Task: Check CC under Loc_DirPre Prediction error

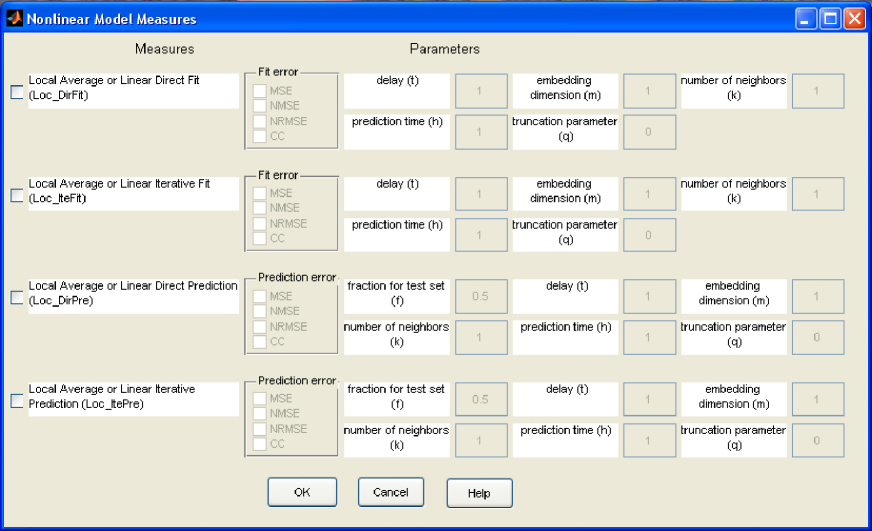Action: coord(259,341)
